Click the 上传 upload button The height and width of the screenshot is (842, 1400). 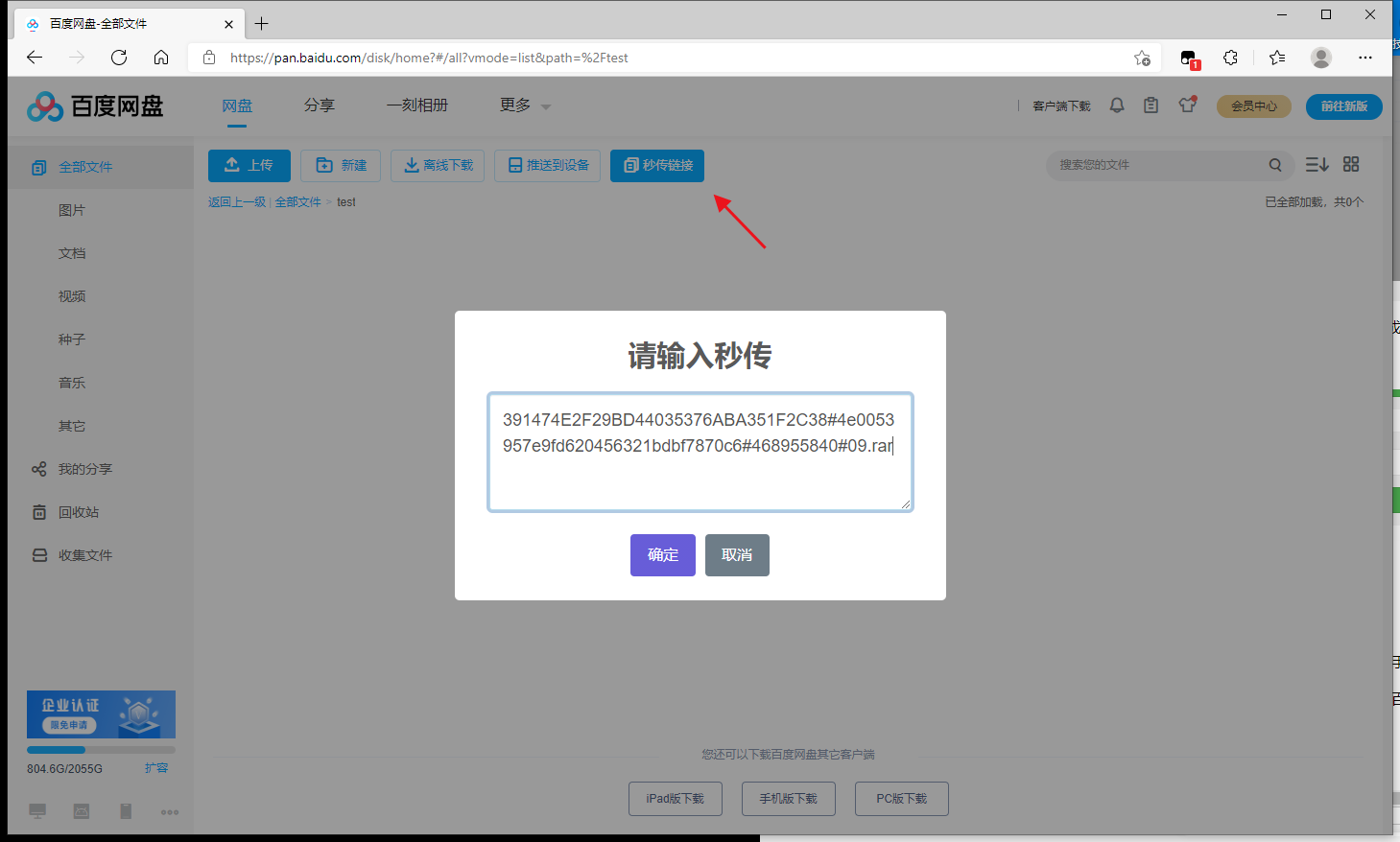pos(249,166)
